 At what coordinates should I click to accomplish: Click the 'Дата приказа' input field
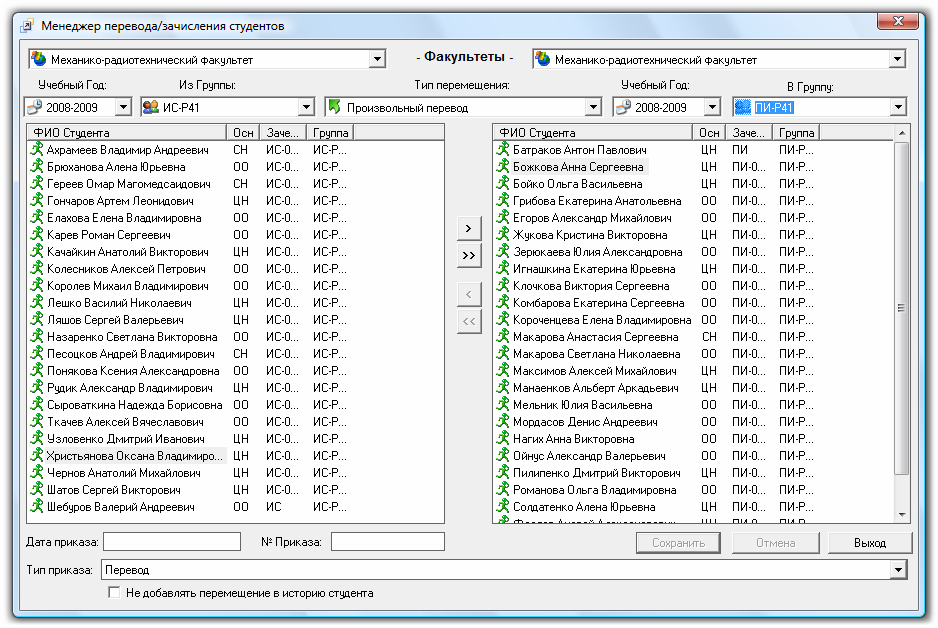(x=172, y=542)
